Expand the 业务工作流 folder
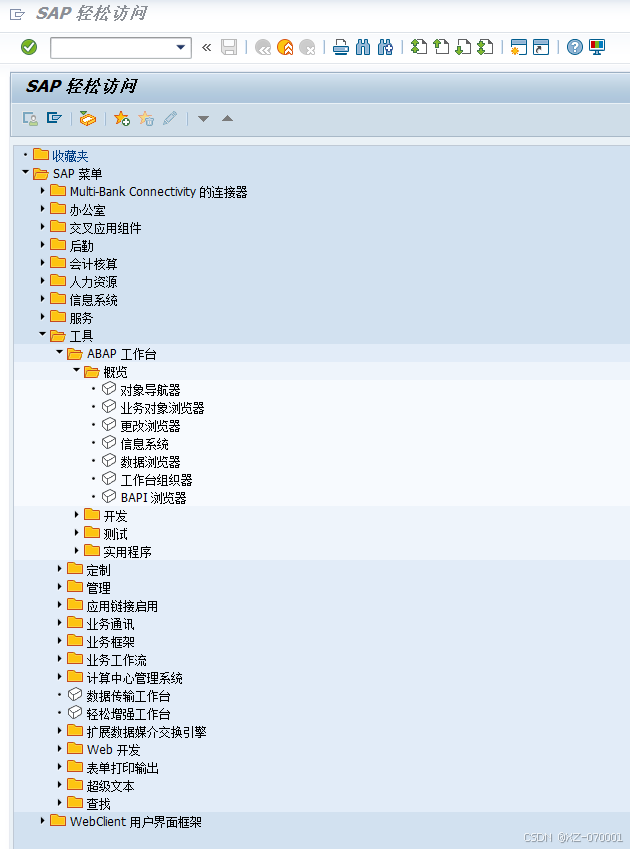 (x=60, y=658)
